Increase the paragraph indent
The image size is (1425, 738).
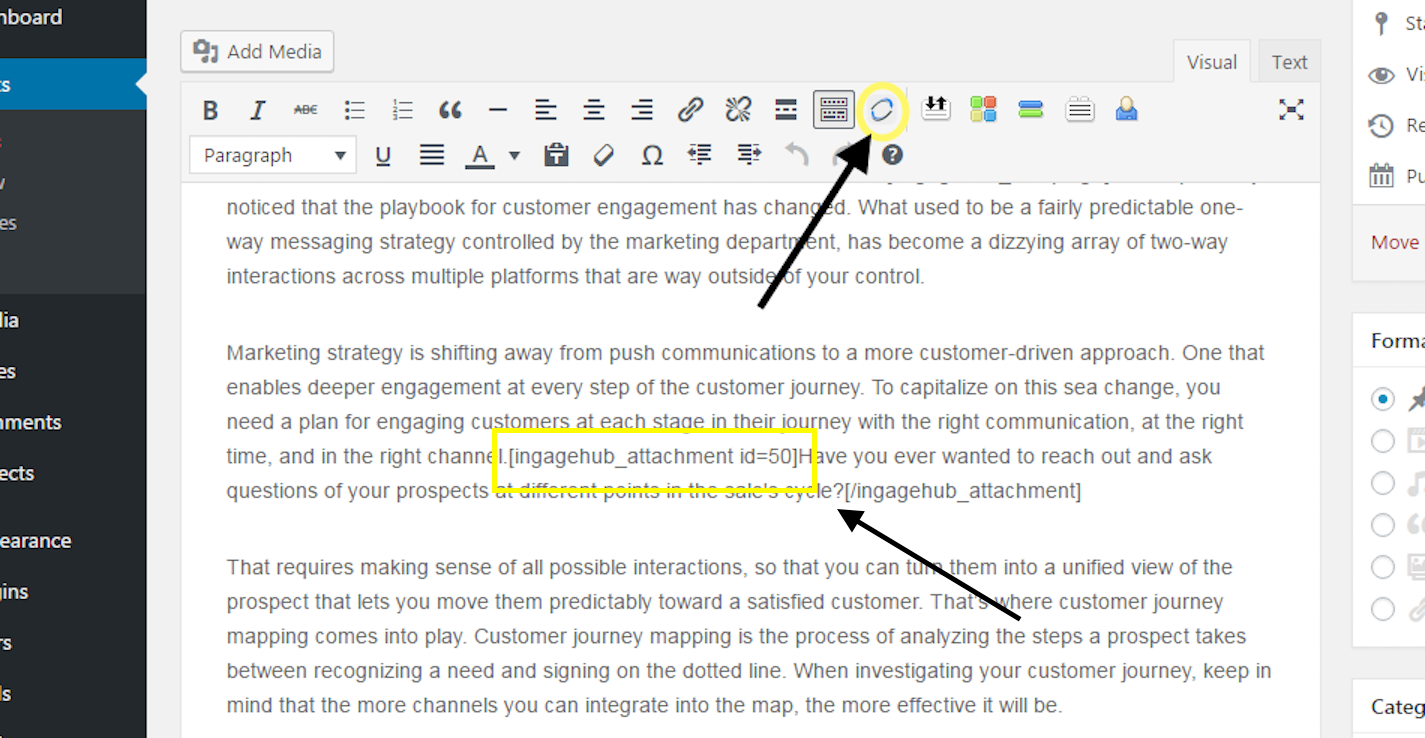click(748, 155)
